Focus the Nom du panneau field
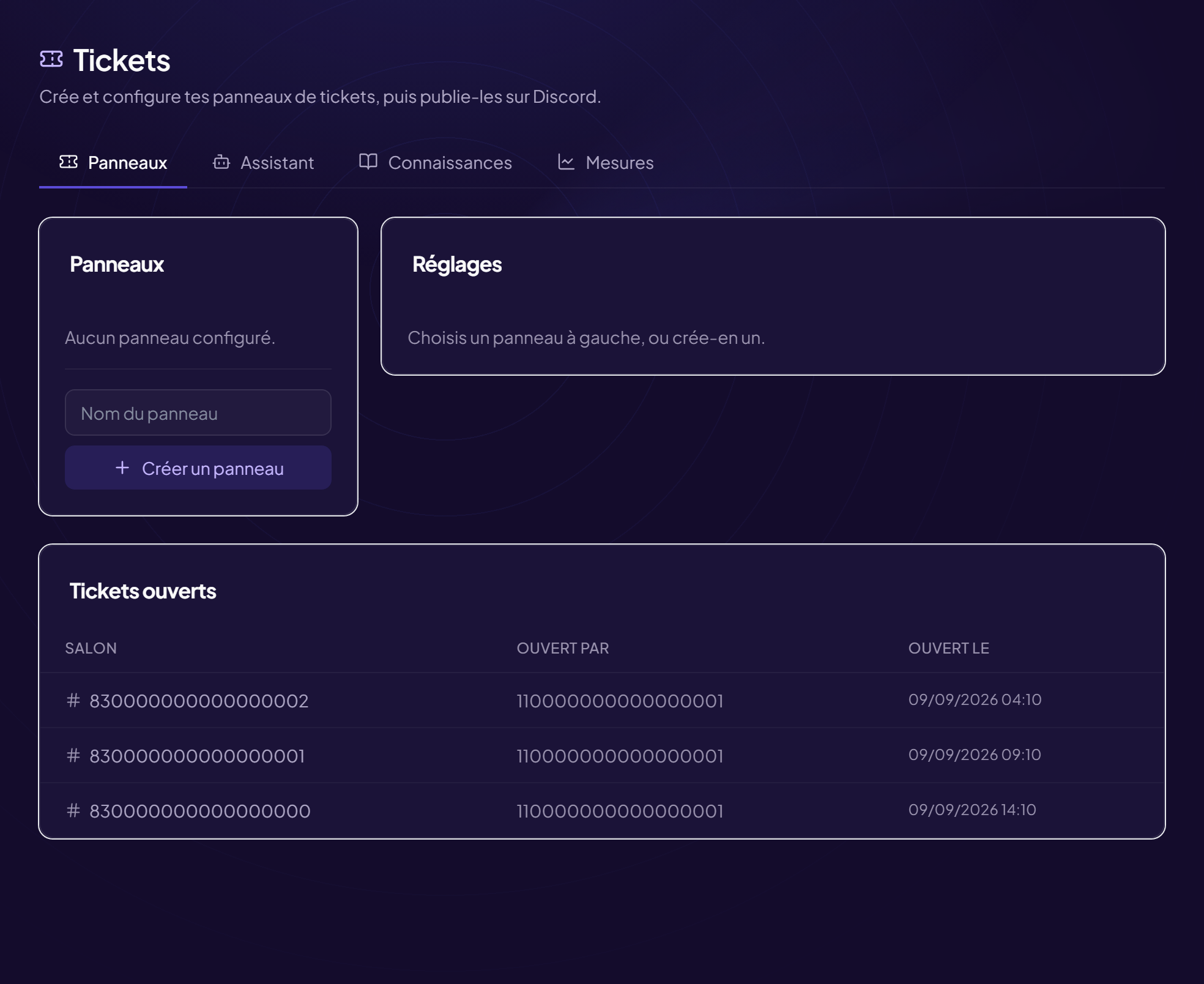The image size is (1204, 984). [x=198, y=413]
